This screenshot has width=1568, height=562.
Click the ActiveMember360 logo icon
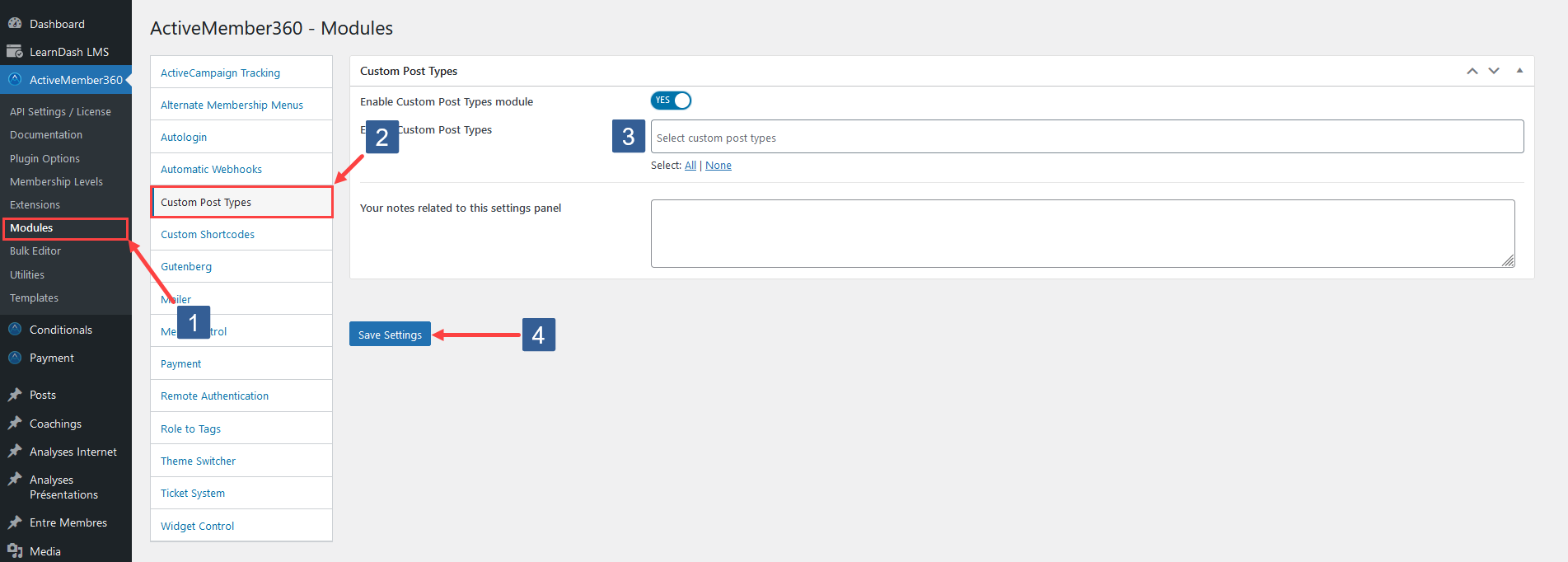[15, 80]
